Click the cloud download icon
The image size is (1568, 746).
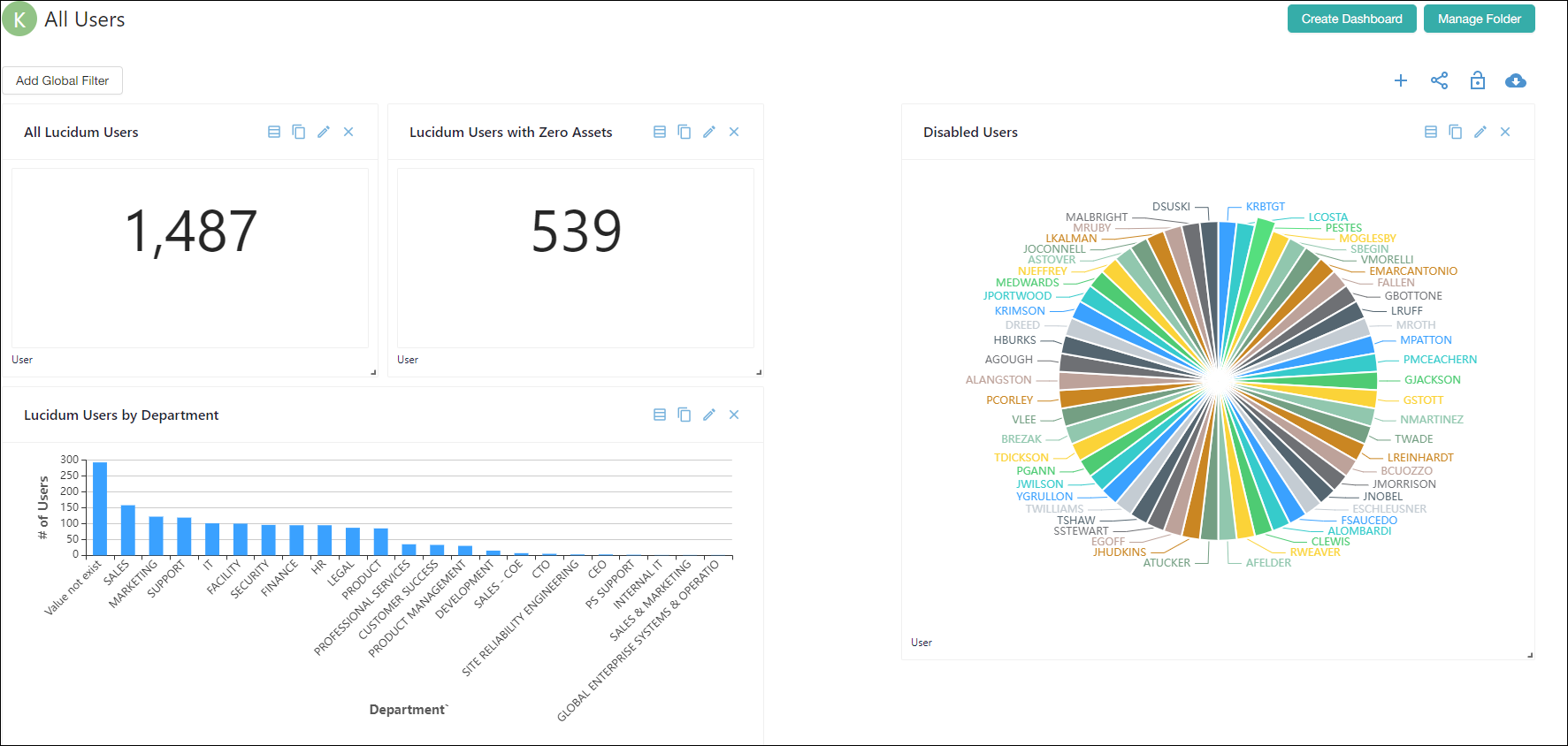pos(1515,81)
